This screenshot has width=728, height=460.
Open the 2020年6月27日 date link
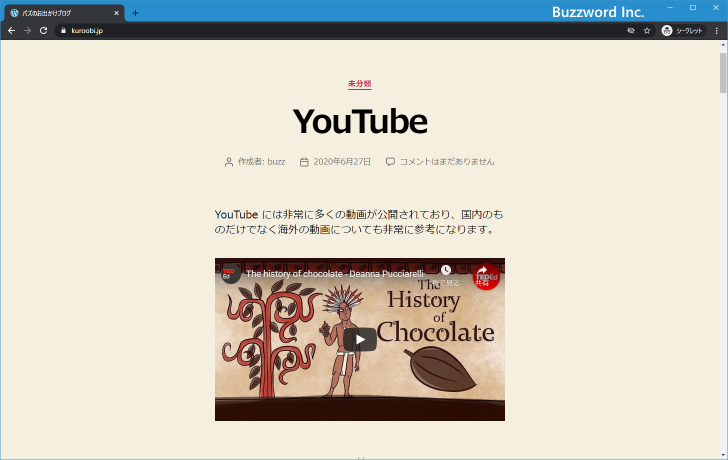tap(342, 162)
